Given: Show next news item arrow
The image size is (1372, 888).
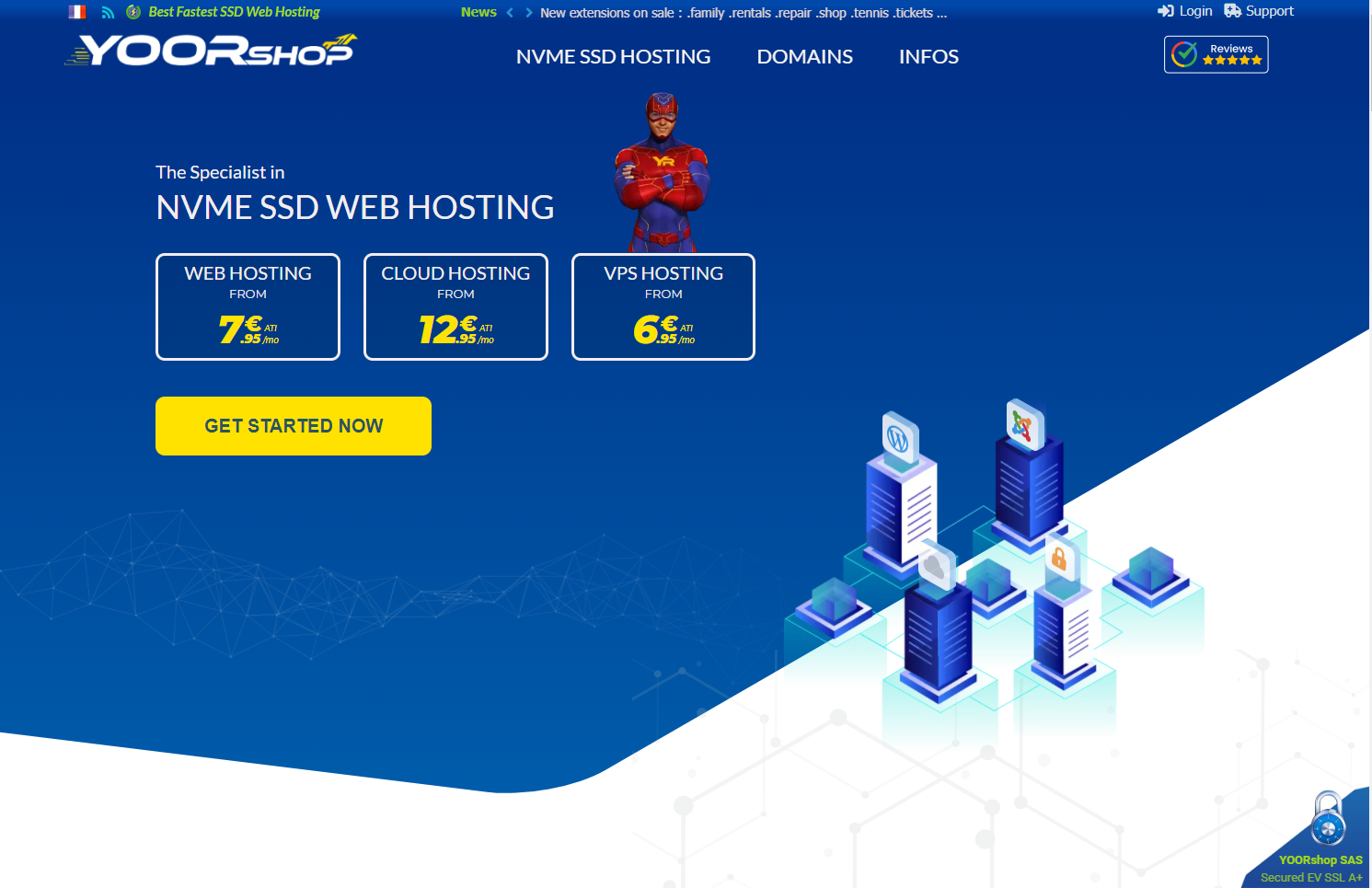Looking at the screenshot, I should [529, 13].
